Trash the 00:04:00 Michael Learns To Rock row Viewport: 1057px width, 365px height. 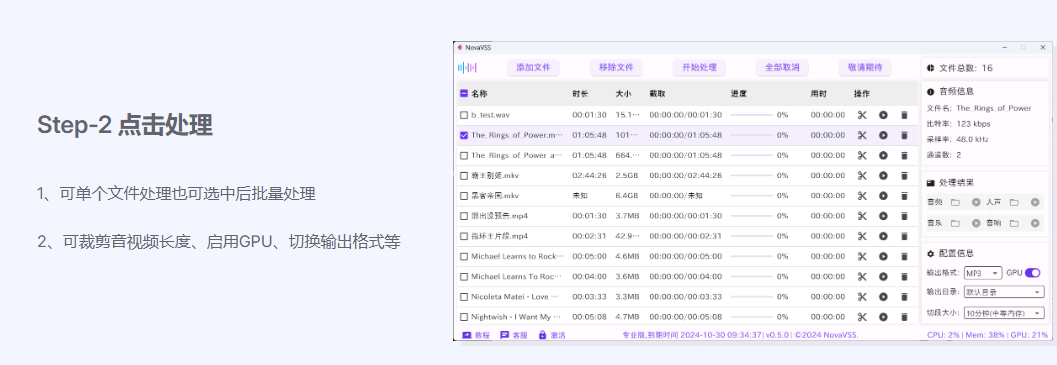point(904,277)
